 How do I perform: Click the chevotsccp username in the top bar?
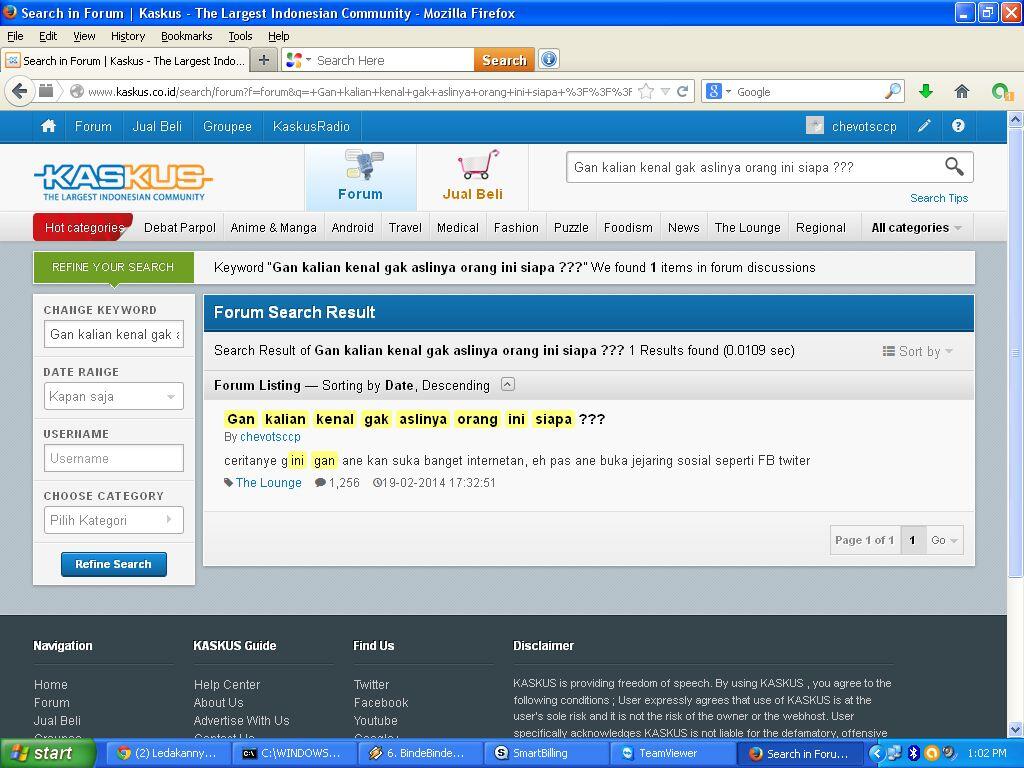tap(864, 127)
